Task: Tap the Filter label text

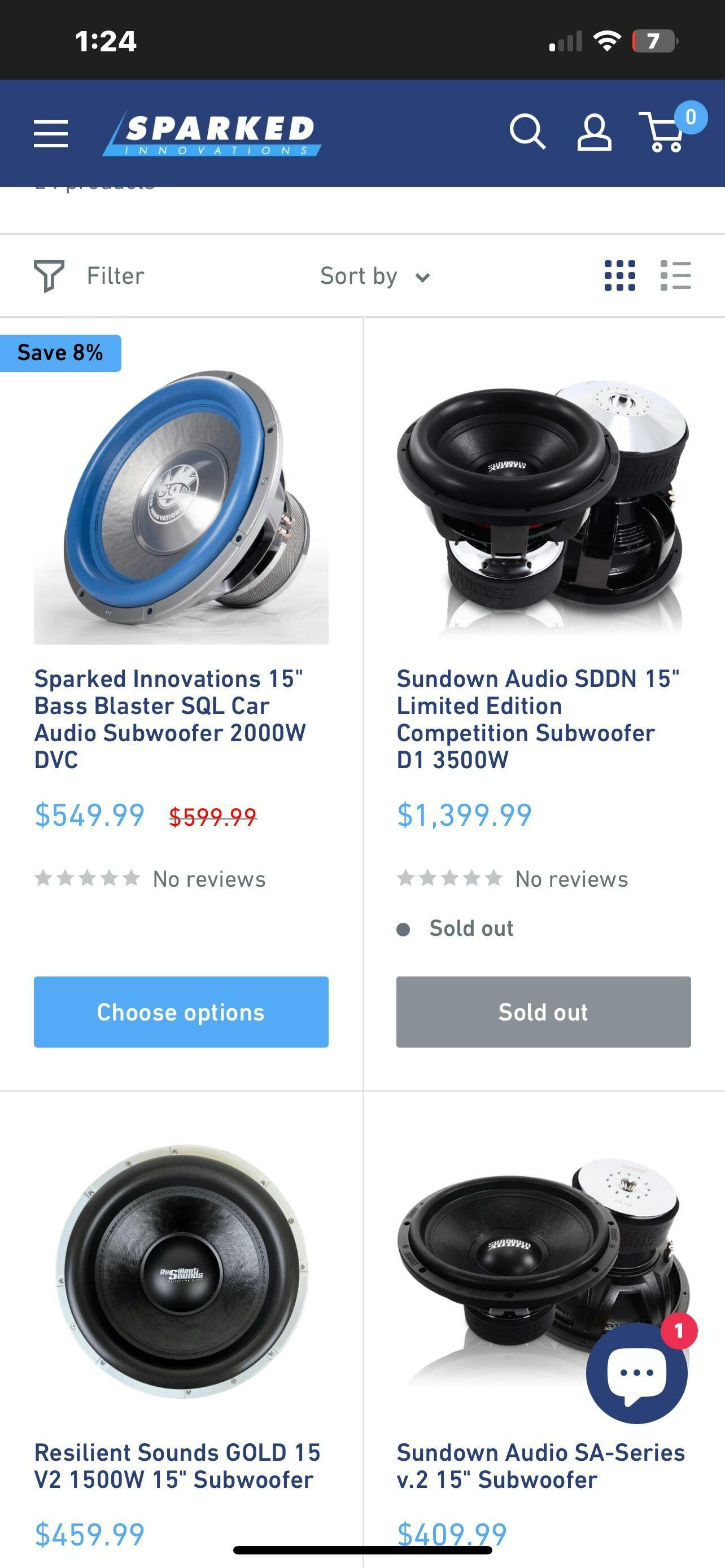Action: (x=115, y=276)
